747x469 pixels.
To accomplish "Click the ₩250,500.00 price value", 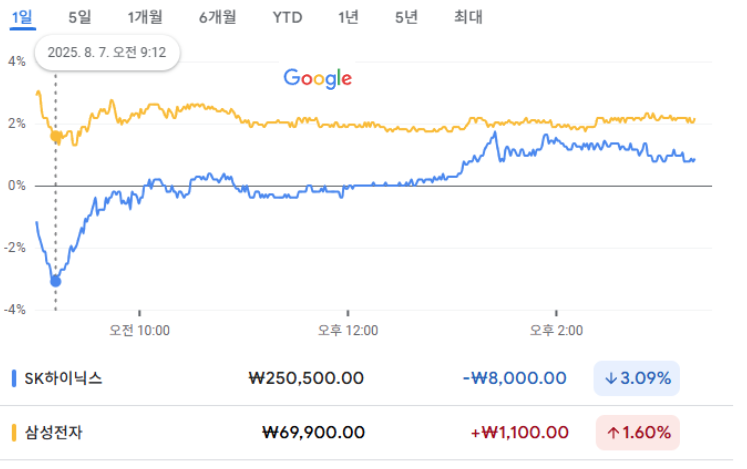I will pos(306,378).
